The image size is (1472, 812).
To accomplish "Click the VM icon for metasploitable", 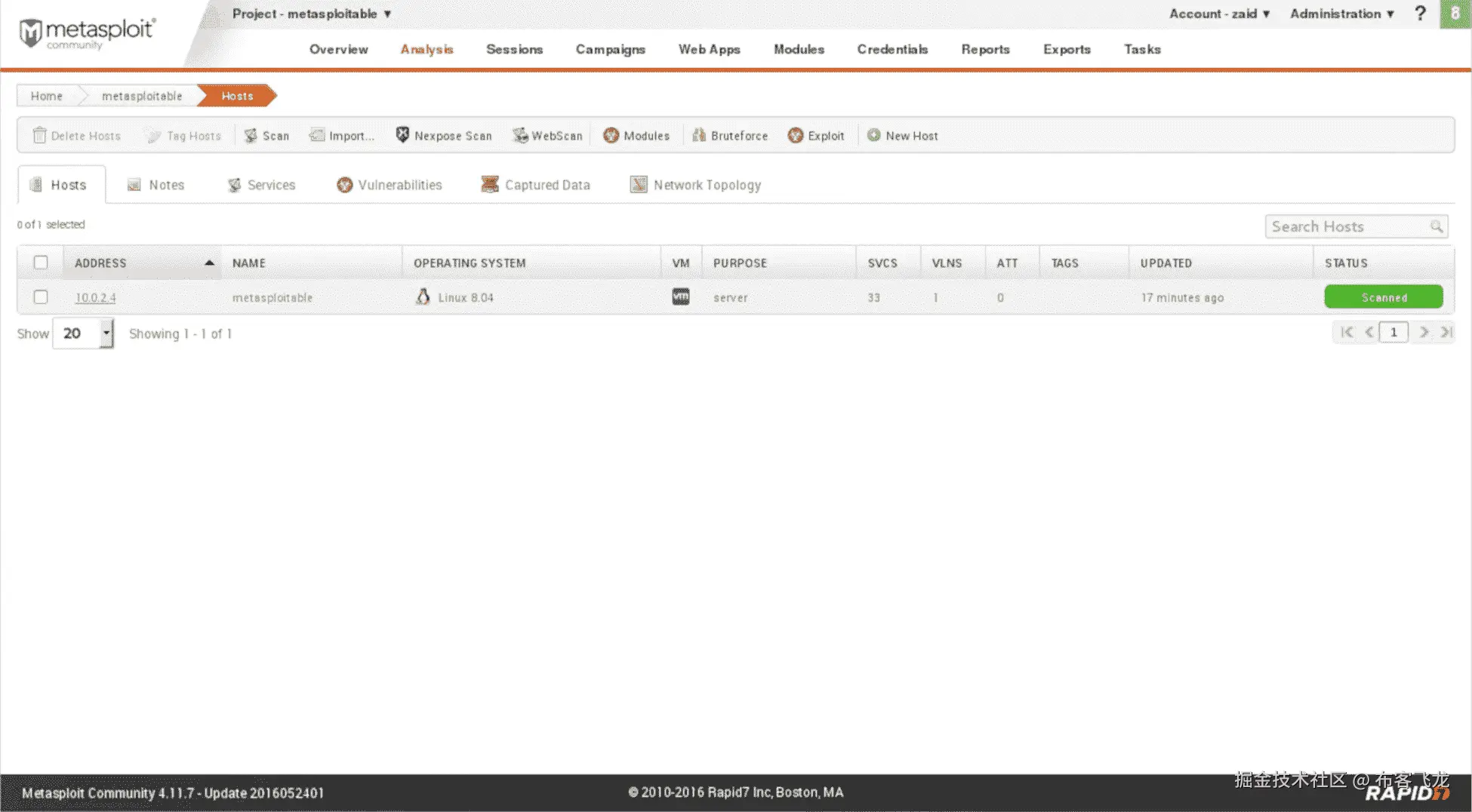I will click(681, 297).
